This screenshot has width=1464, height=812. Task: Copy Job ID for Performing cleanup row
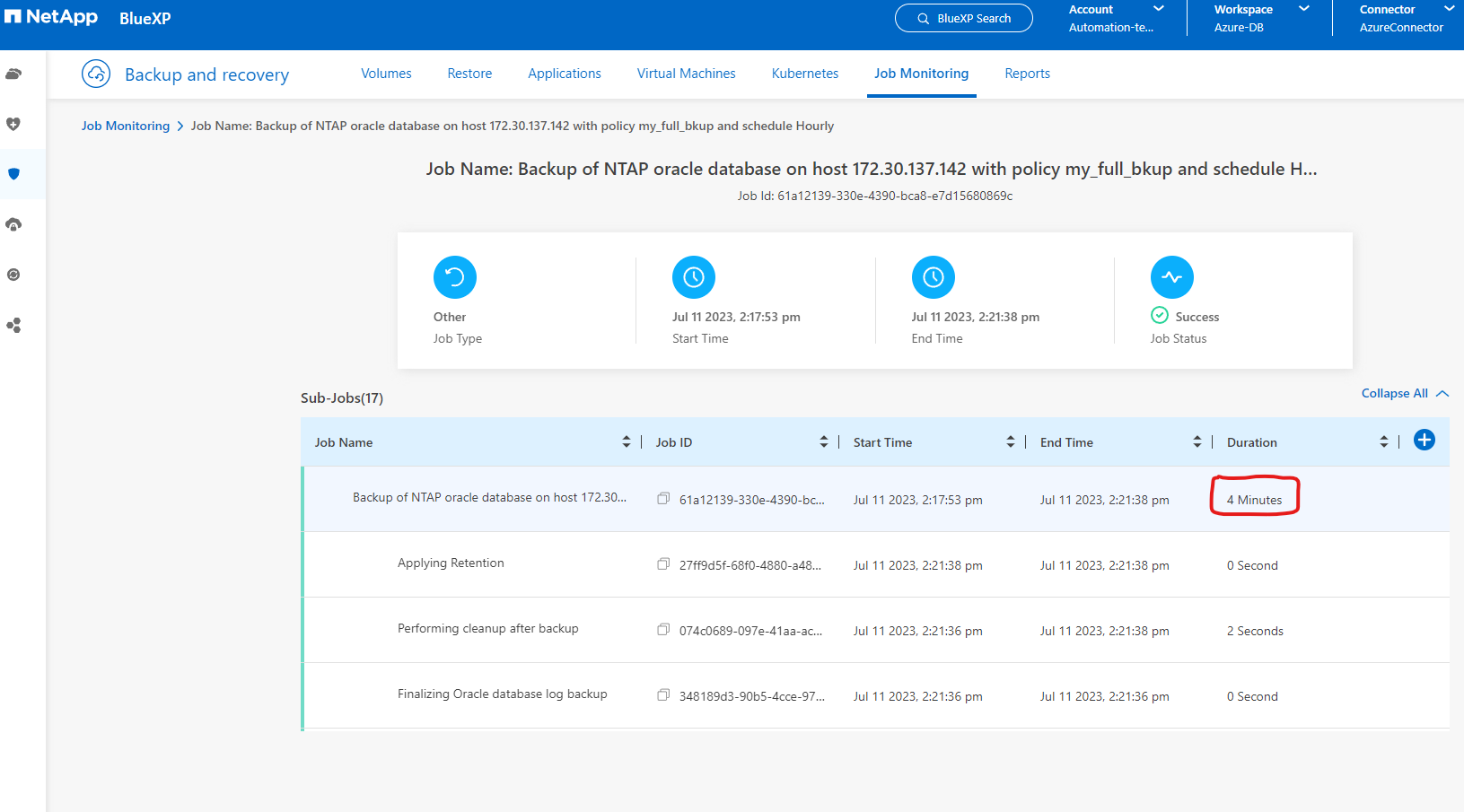pyautogui.click(x=663, y=630)
